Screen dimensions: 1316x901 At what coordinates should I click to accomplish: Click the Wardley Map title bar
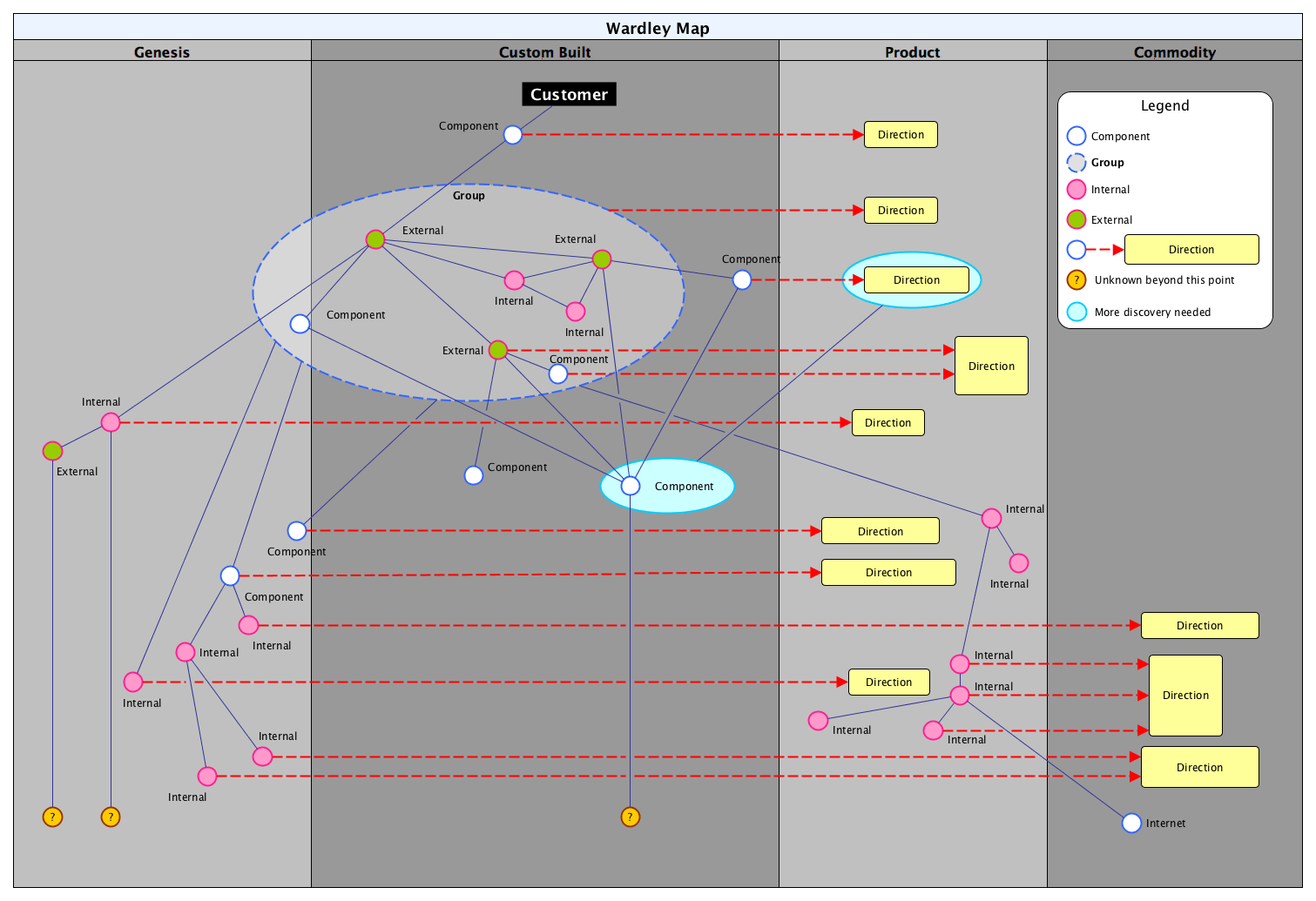click(x=658, y=28)
